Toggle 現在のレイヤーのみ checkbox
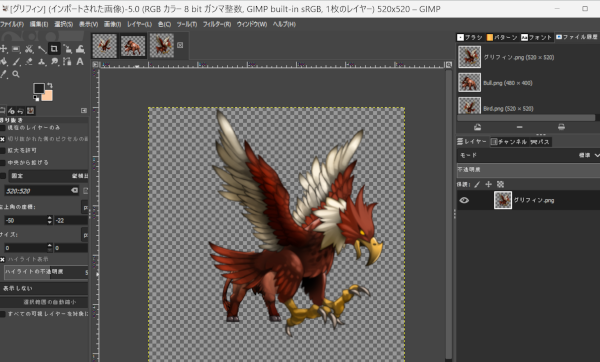 click(3, 128)
